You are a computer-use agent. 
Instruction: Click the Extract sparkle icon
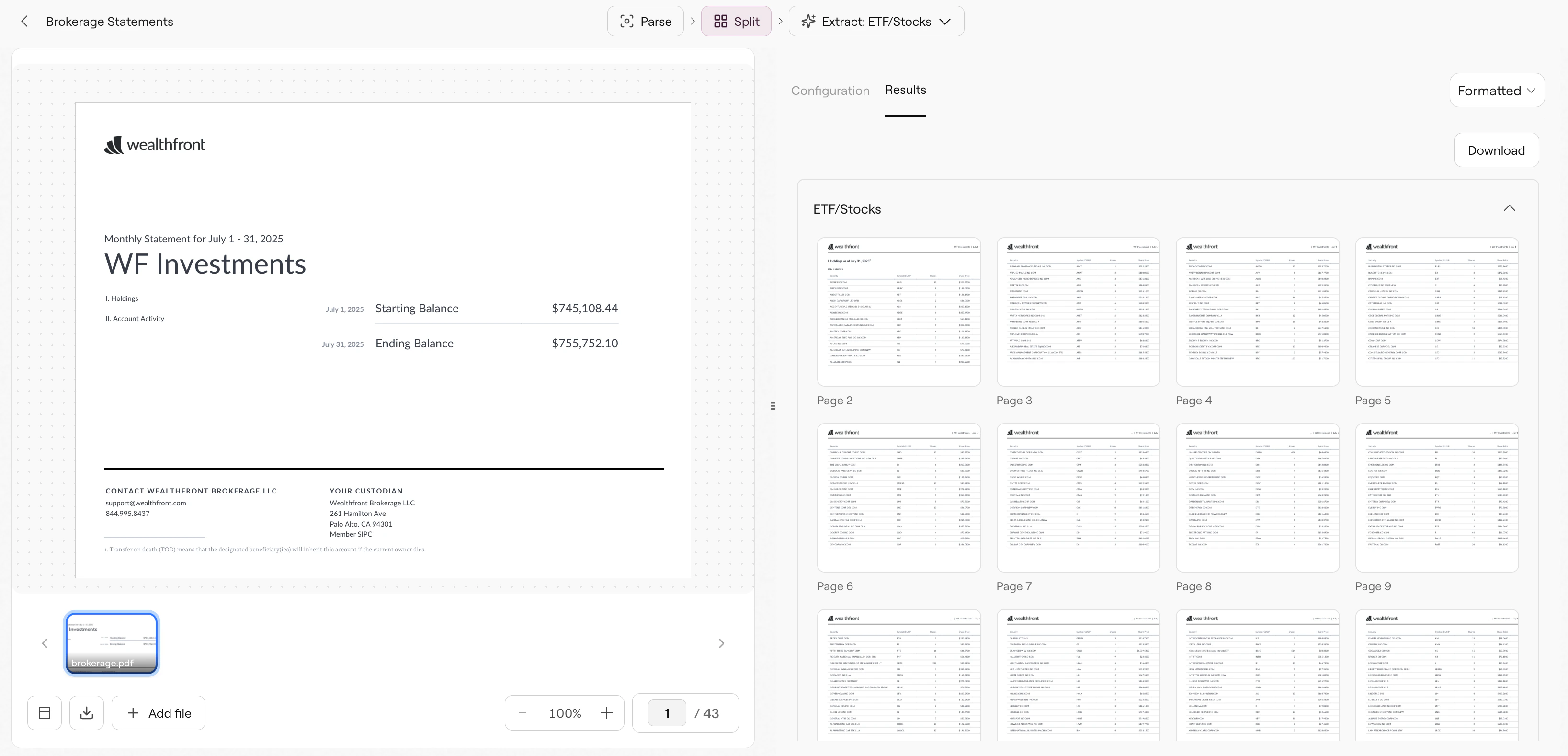pos(808,21)
